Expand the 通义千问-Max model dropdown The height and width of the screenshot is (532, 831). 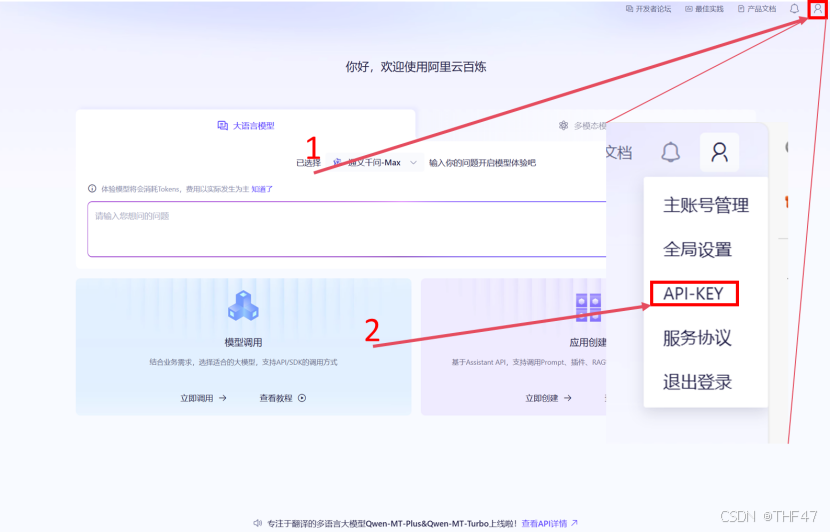(x=375, y=163)
